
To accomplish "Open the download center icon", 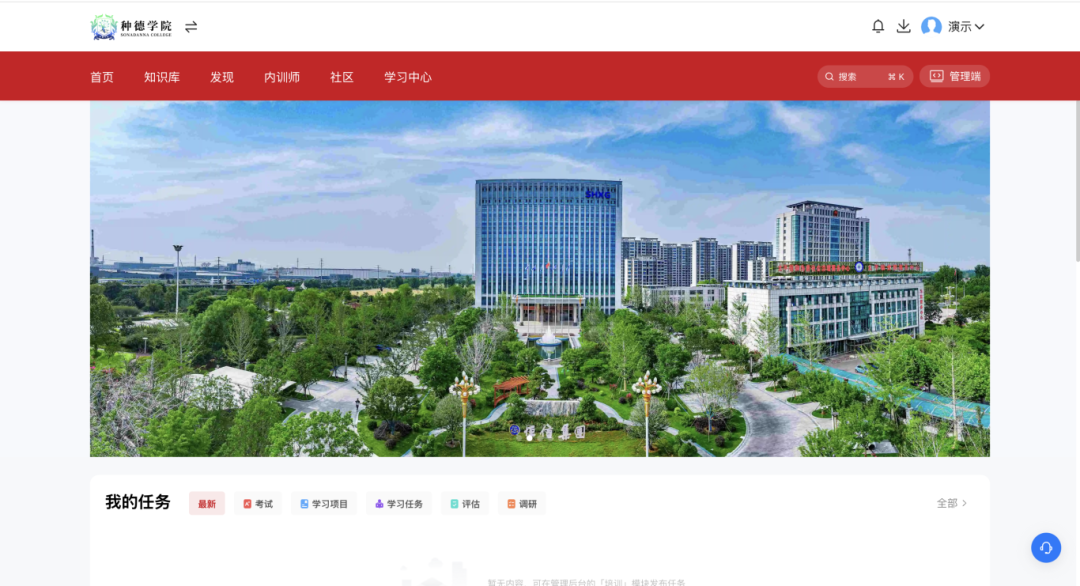I will click(903, 27).
